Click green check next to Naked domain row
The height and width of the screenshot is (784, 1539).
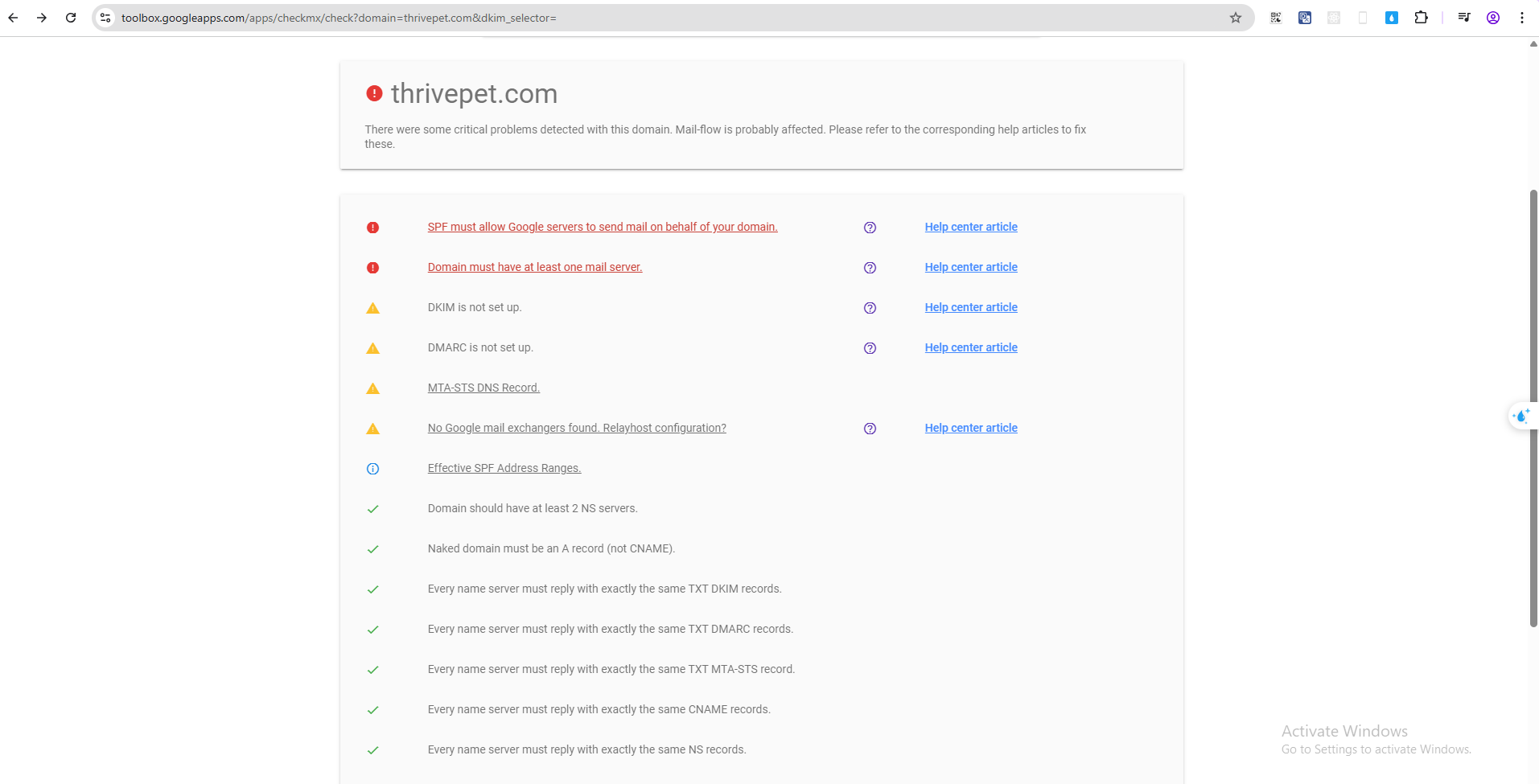pyautogui.click(x=372, y=549)
